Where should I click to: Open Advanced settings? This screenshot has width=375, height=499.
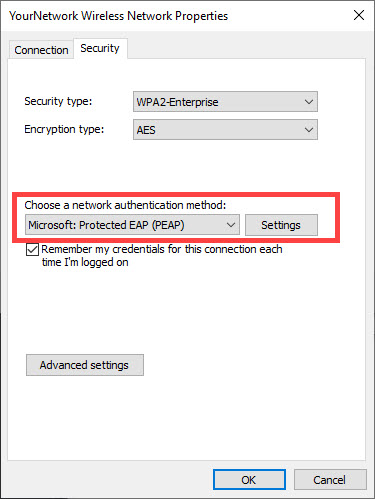point(85,365)
